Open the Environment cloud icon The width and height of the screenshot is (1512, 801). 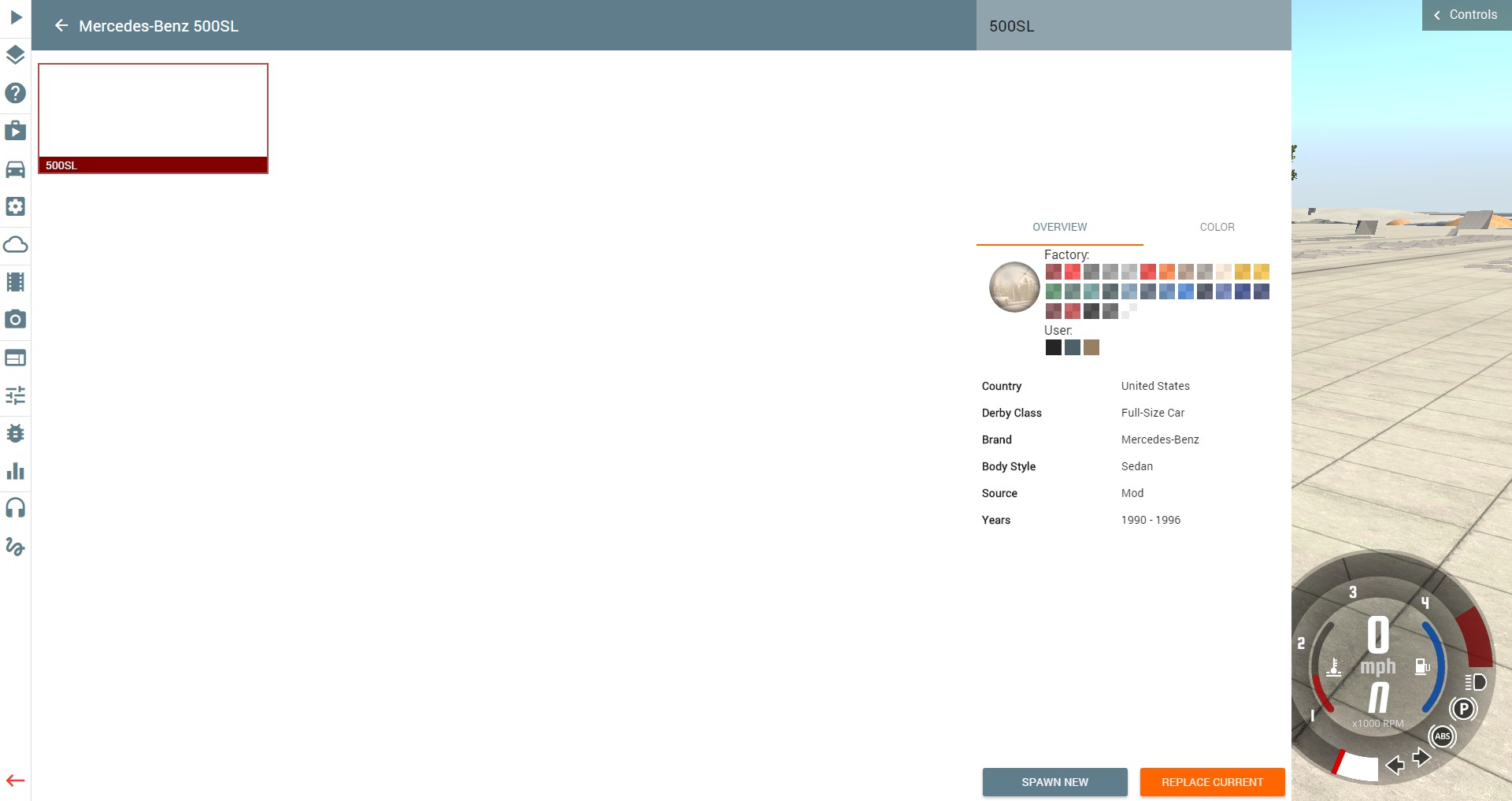[x=16, y=244]
